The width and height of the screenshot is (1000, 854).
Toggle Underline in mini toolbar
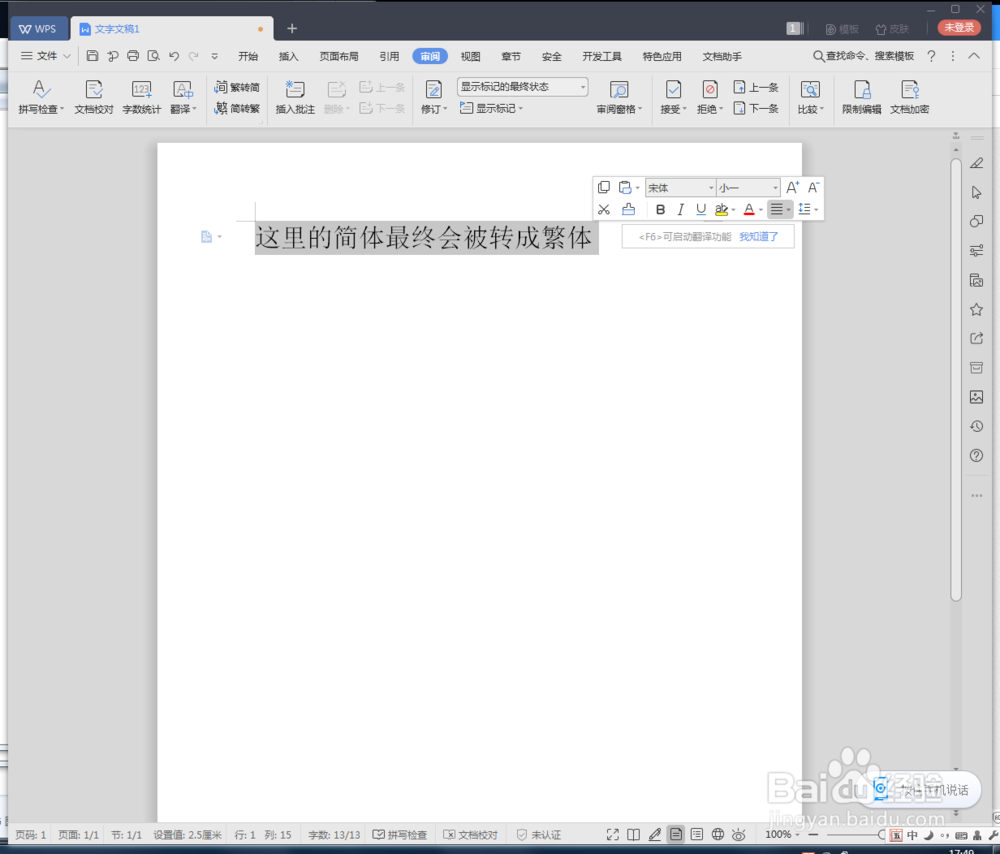pos(701,209)
